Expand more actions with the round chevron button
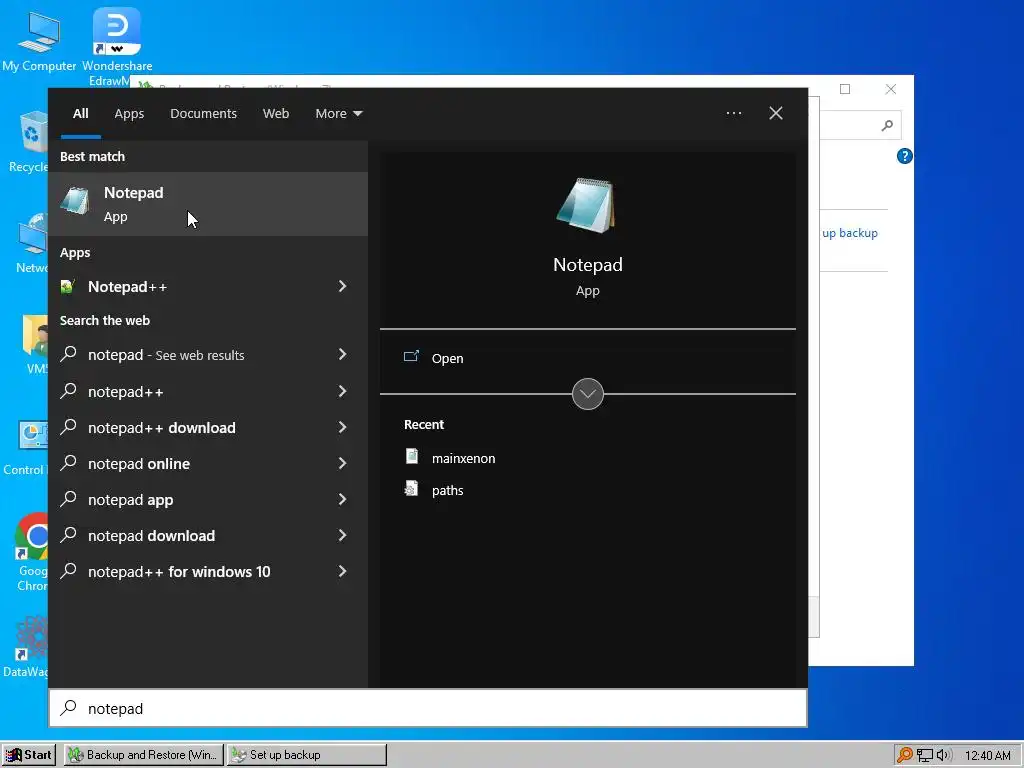Screen dimensions: 1024x768 587,394
